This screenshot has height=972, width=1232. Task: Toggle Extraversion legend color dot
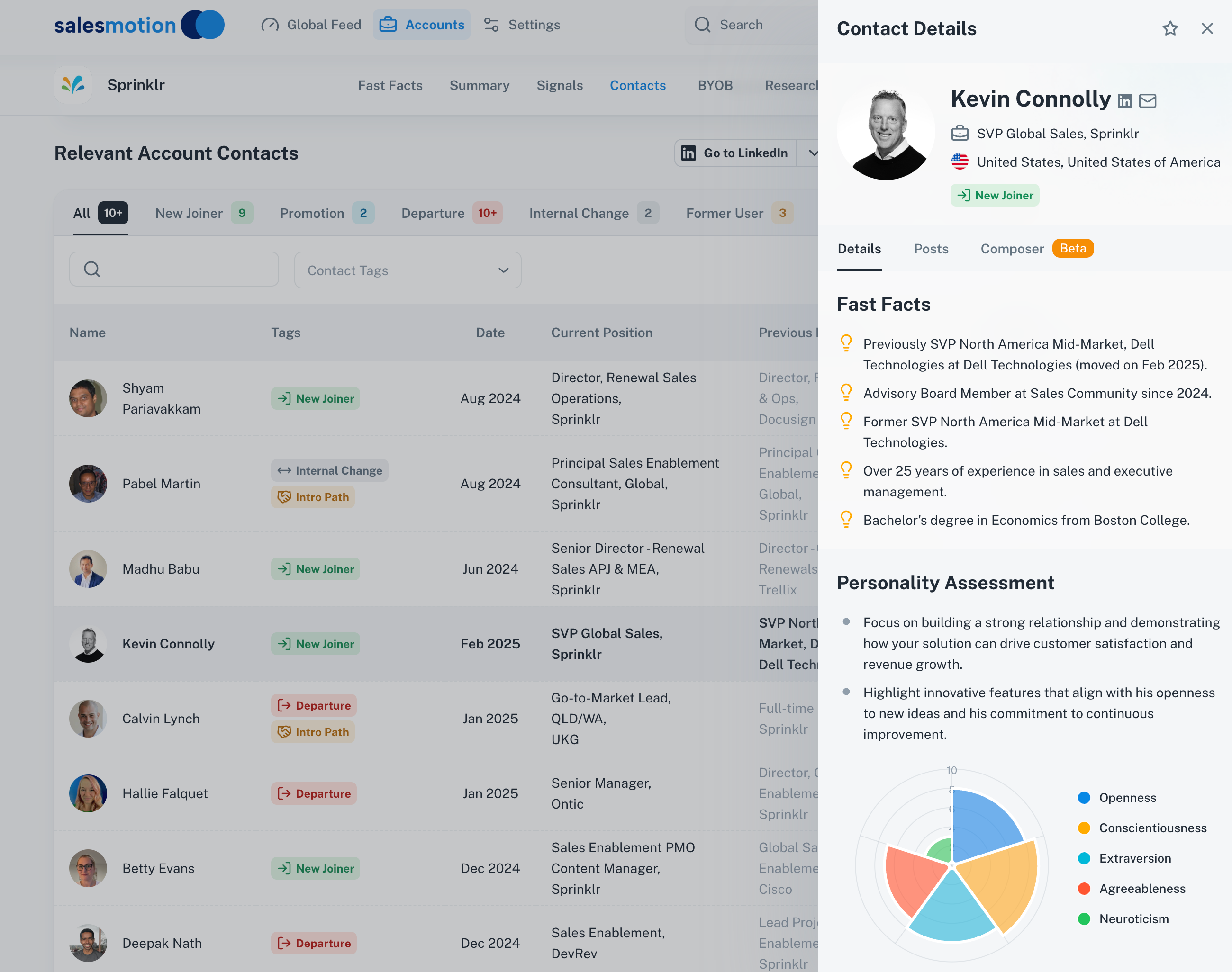coord(1084,858)
